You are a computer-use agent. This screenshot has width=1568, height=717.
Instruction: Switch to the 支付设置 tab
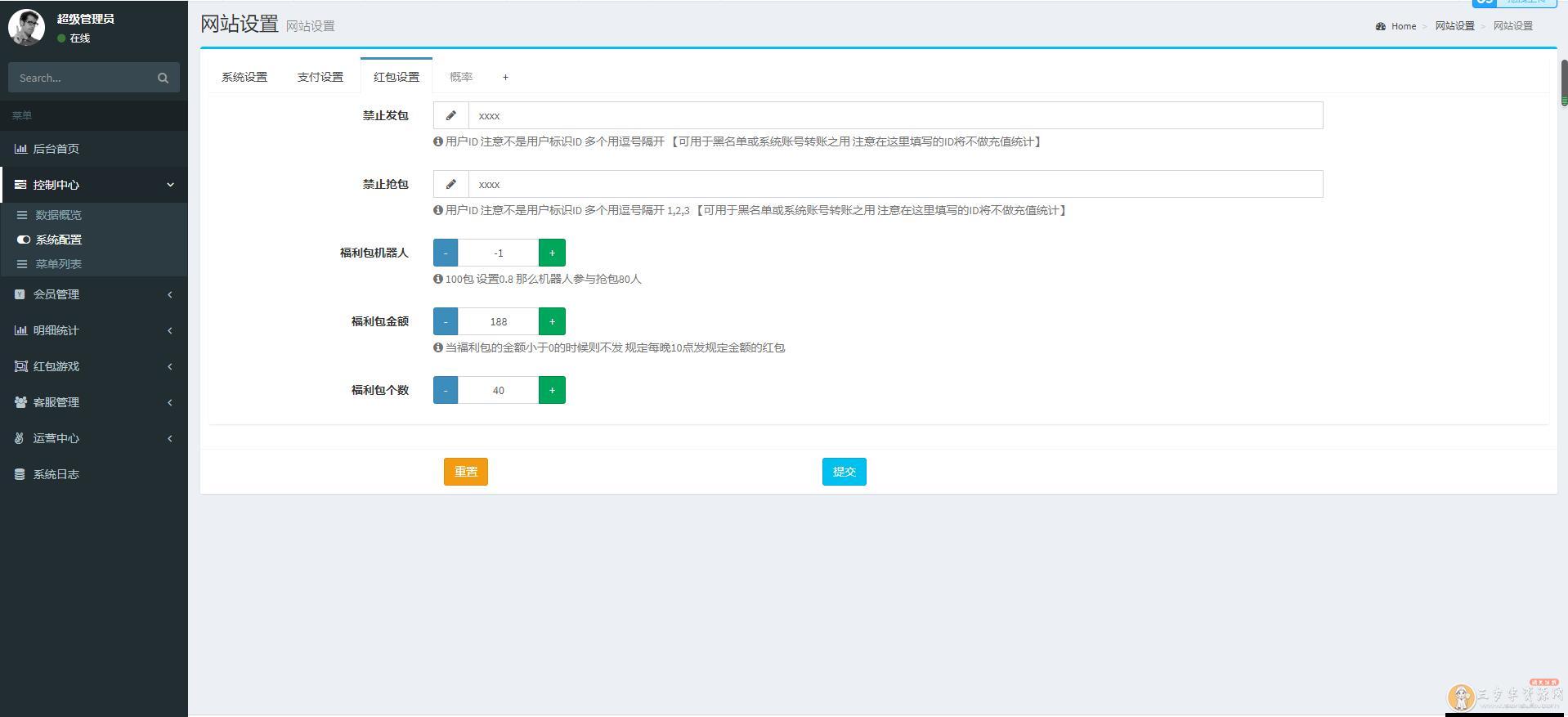[320, 77]
